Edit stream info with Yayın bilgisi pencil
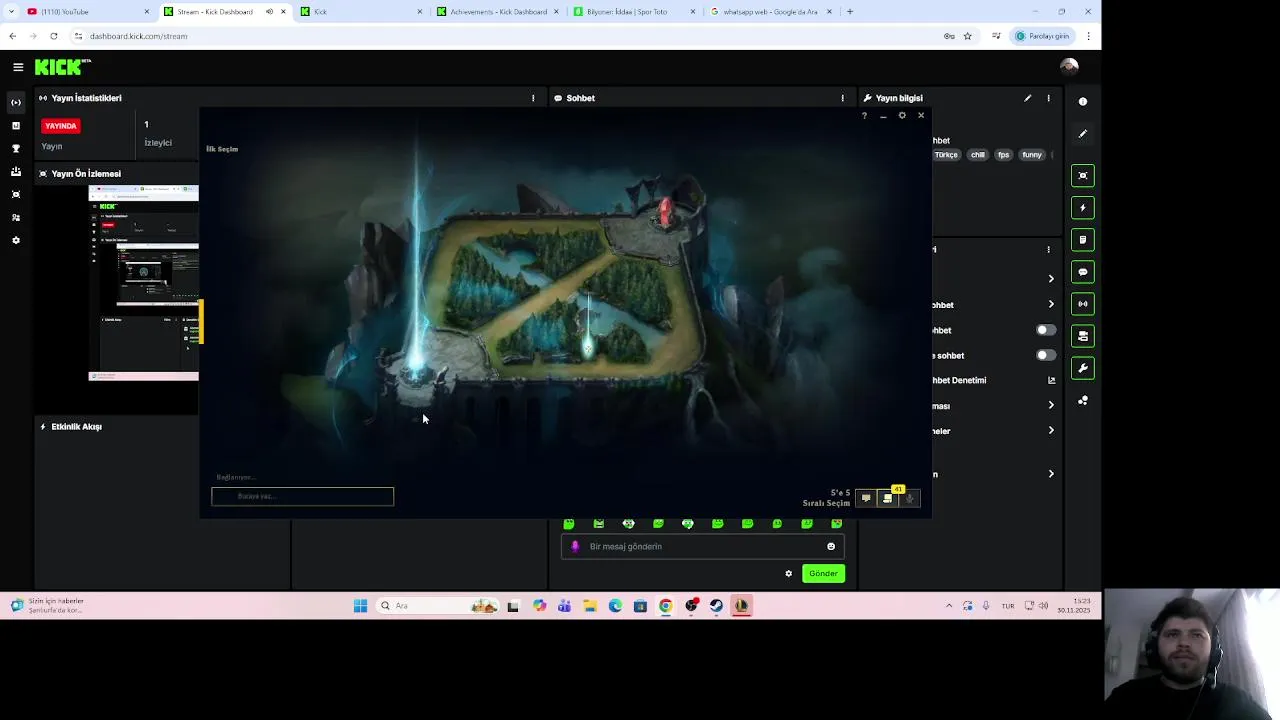1280x720 pixels. (1027, 98)
